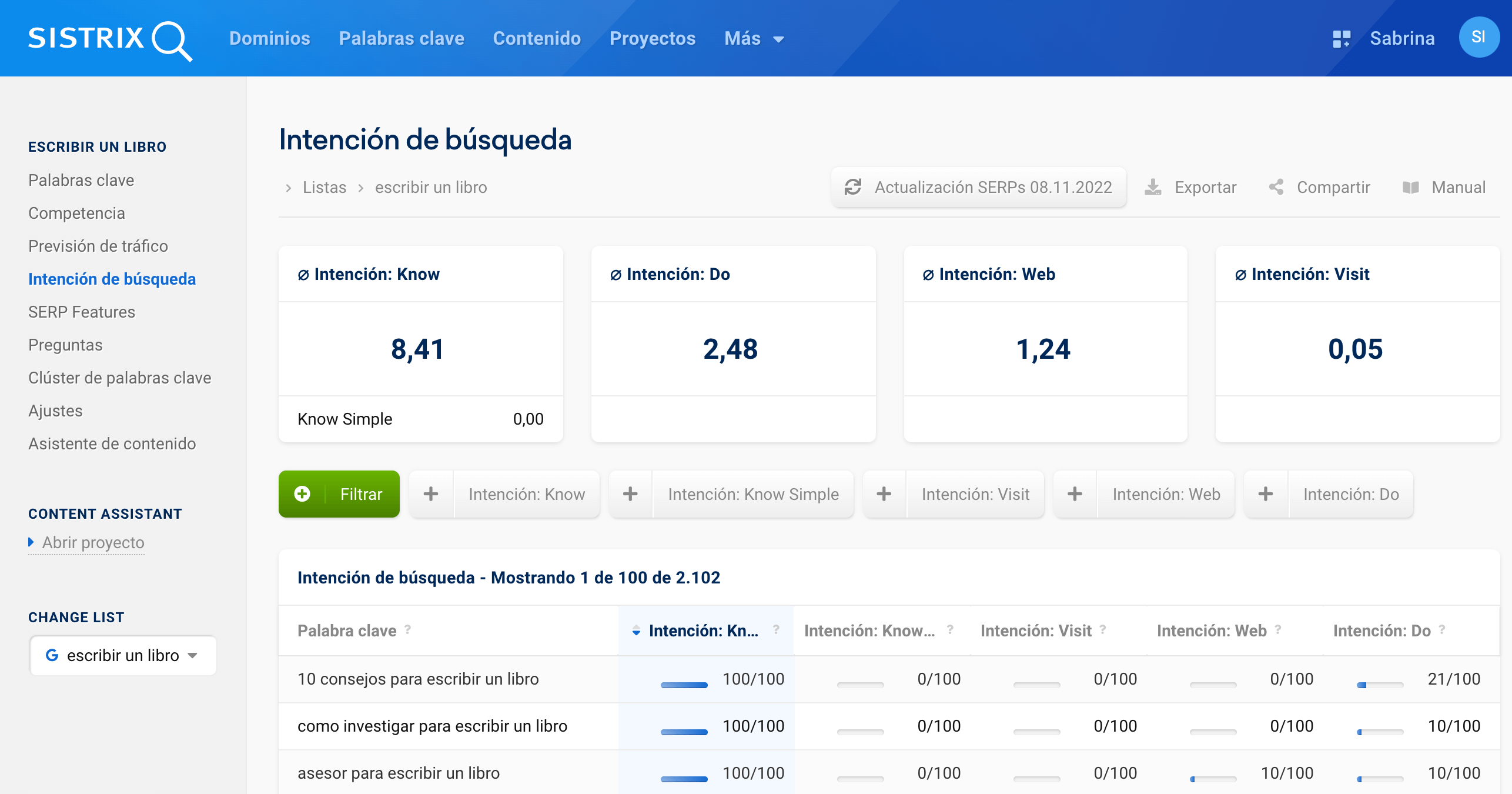Open the apps grid icon beside Sabrina
Image resolution: width=1512 pixels, height=794 pixels.
point(1341,39)
